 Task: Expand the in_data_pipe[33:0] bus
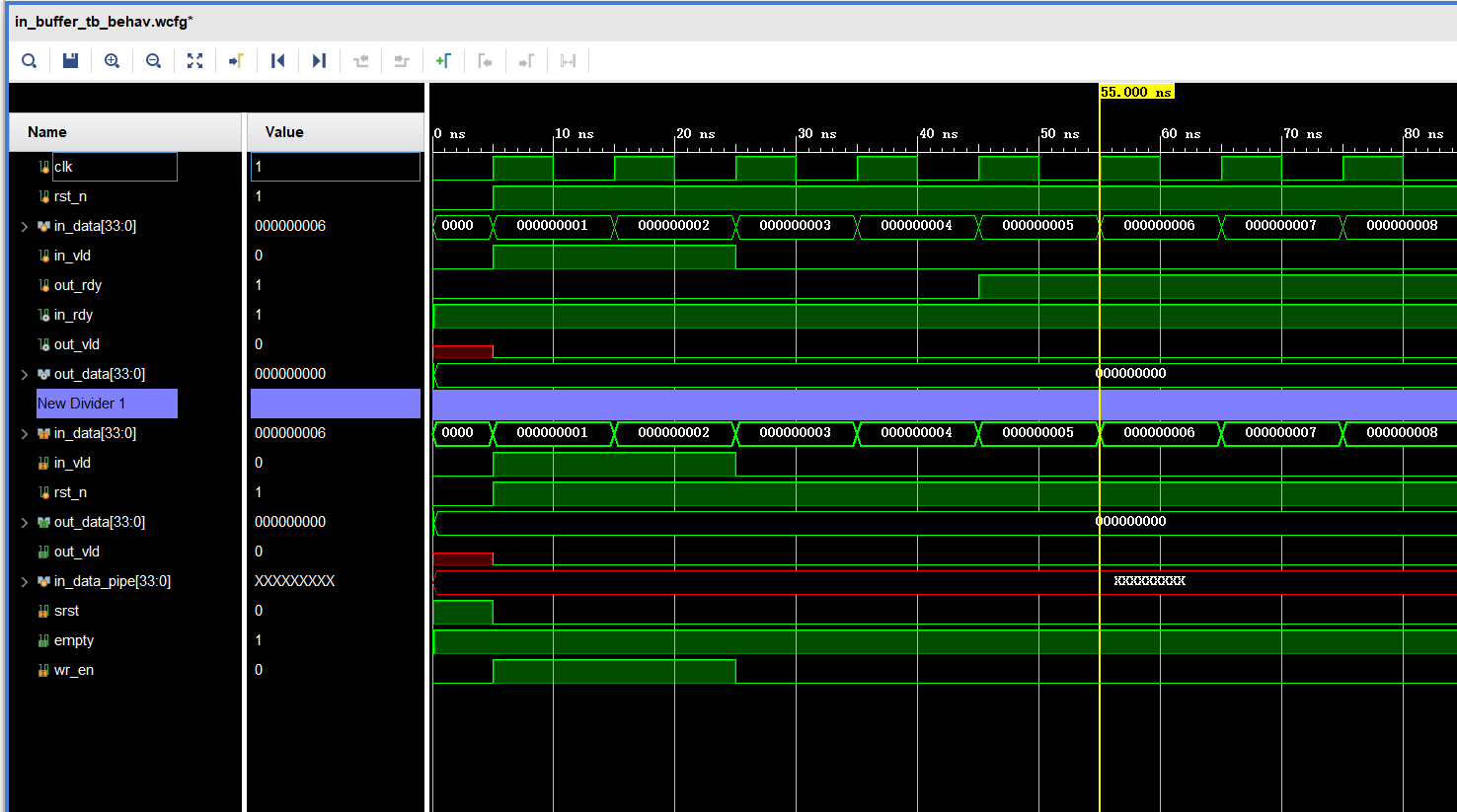pyautogui.click(x=24, y=581)
